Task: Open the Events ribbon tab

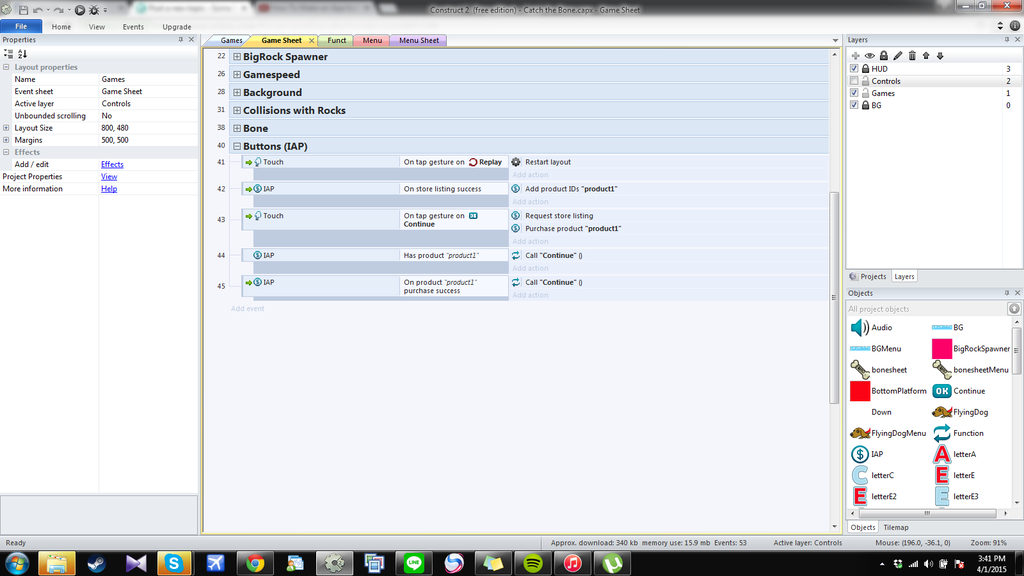Action: pyautogui.click(x=133, y=27)
